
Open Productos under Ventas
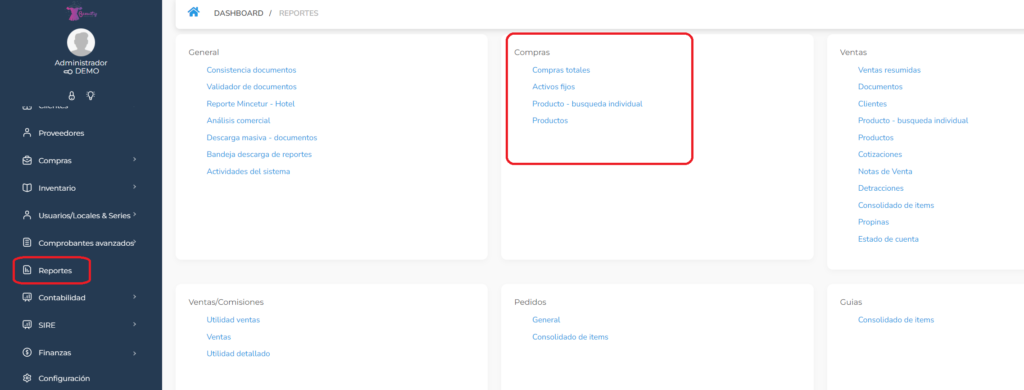[876, 138]
